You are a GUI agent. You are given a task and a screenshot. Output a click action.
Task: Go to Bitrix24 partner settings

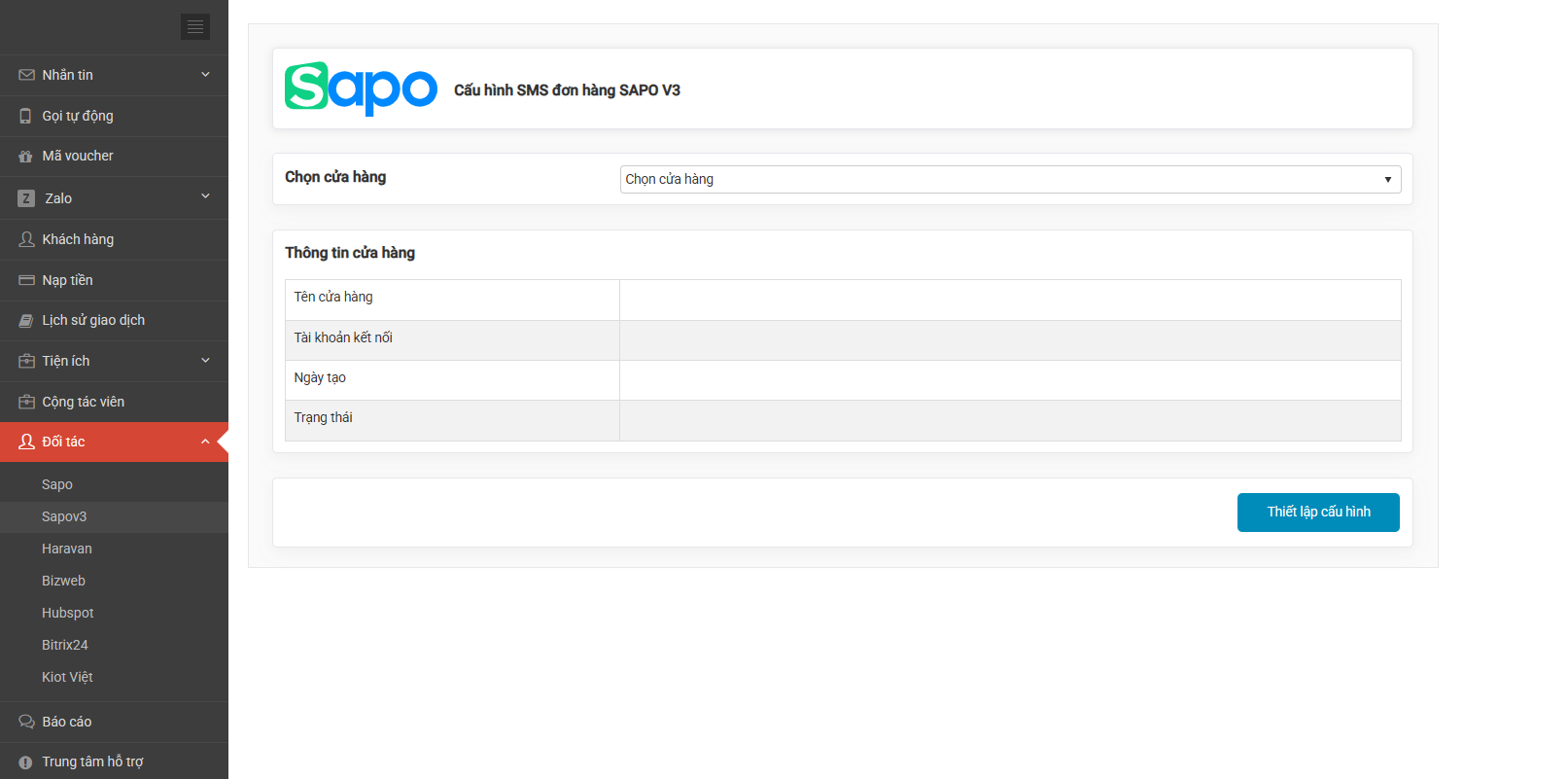point(65,645)
